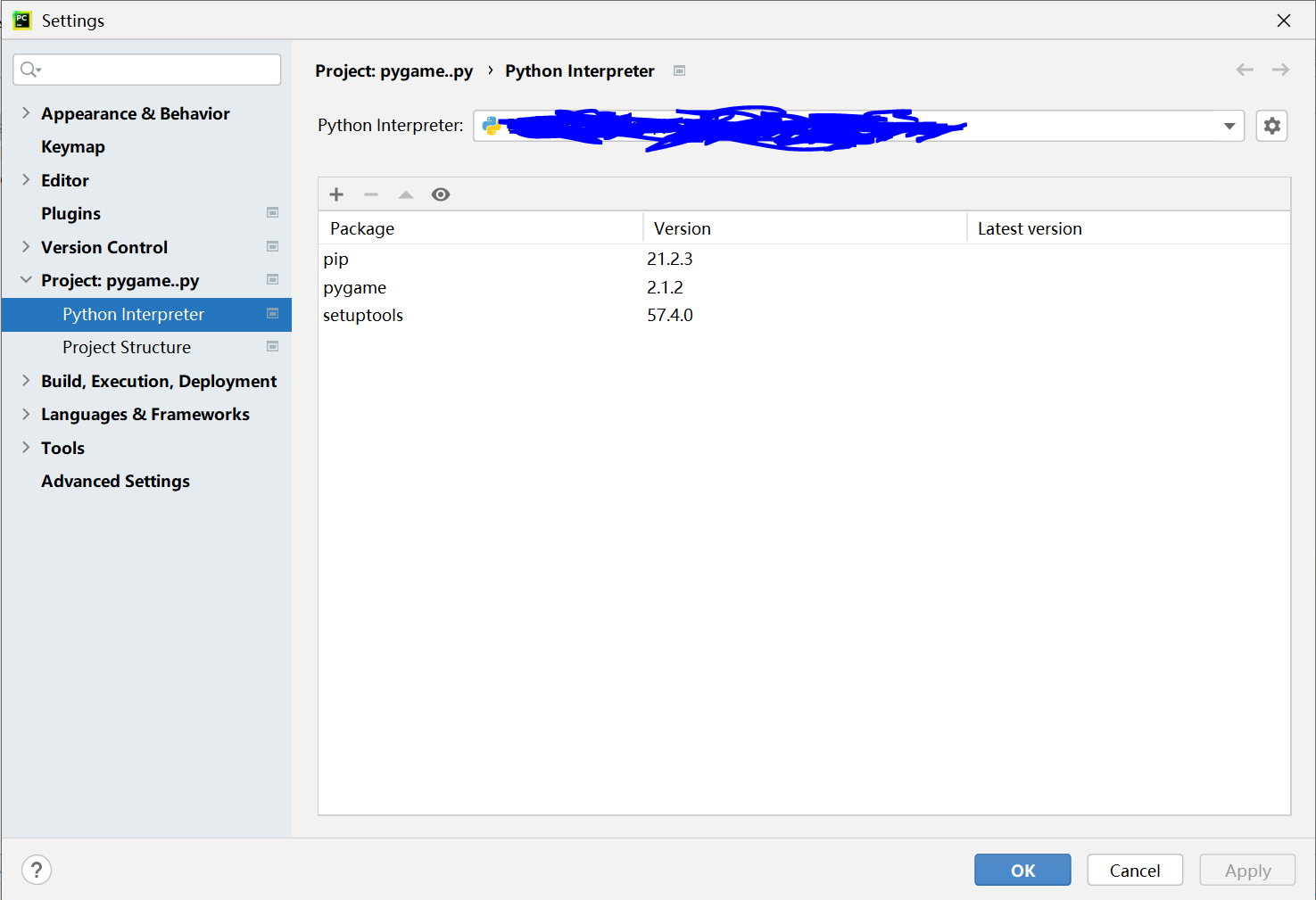Expand Appearance & Behavior section

[26, 112]
